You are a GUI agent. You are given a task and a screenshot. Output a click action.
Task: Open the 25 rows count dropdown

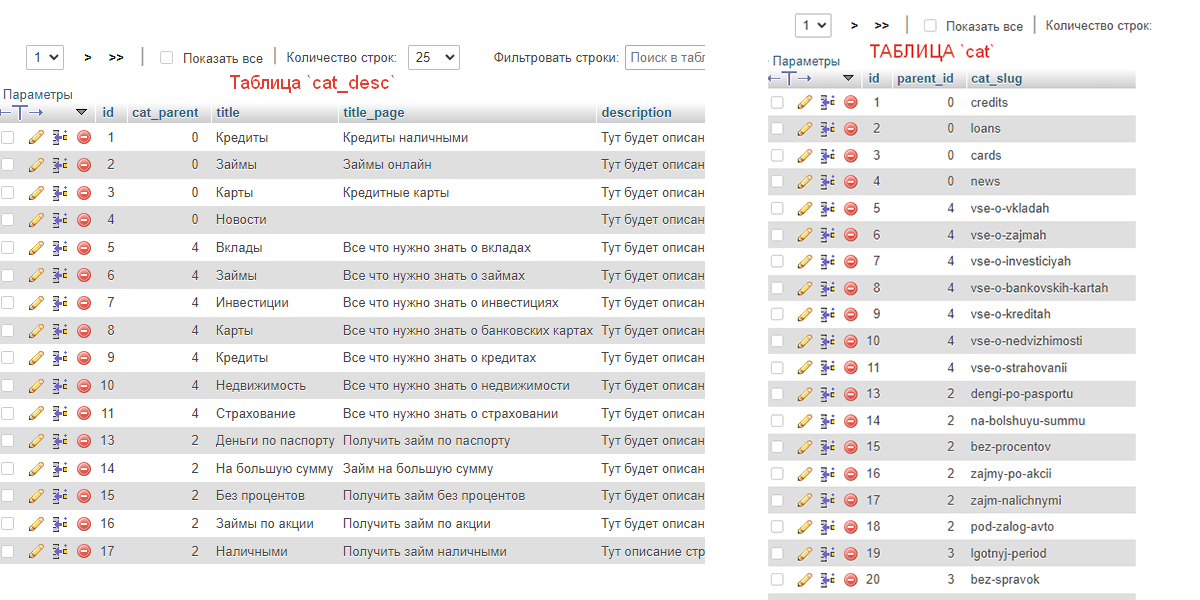(434, 58)
